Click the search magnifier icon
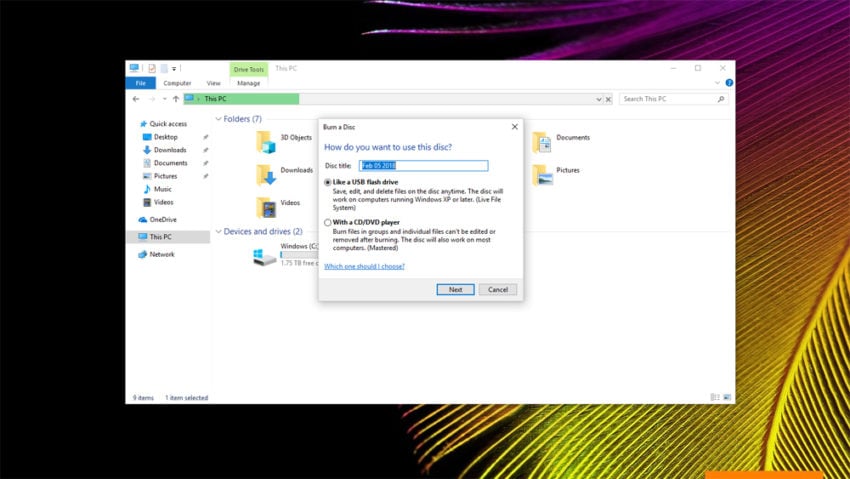 721,99
